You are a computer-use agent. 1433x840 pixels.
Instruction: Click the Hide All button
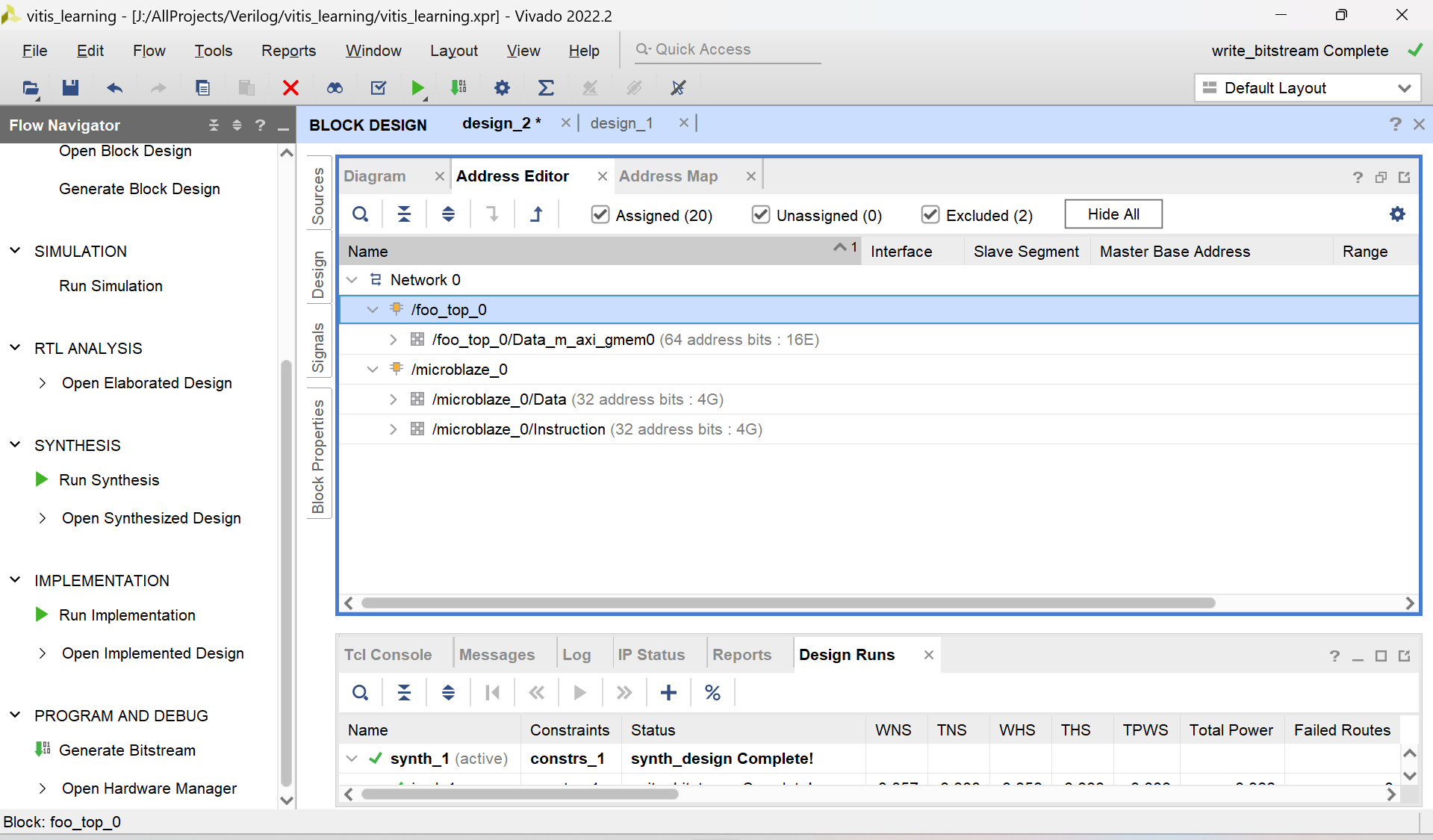pyautogui.click(x=1113, y=214)
